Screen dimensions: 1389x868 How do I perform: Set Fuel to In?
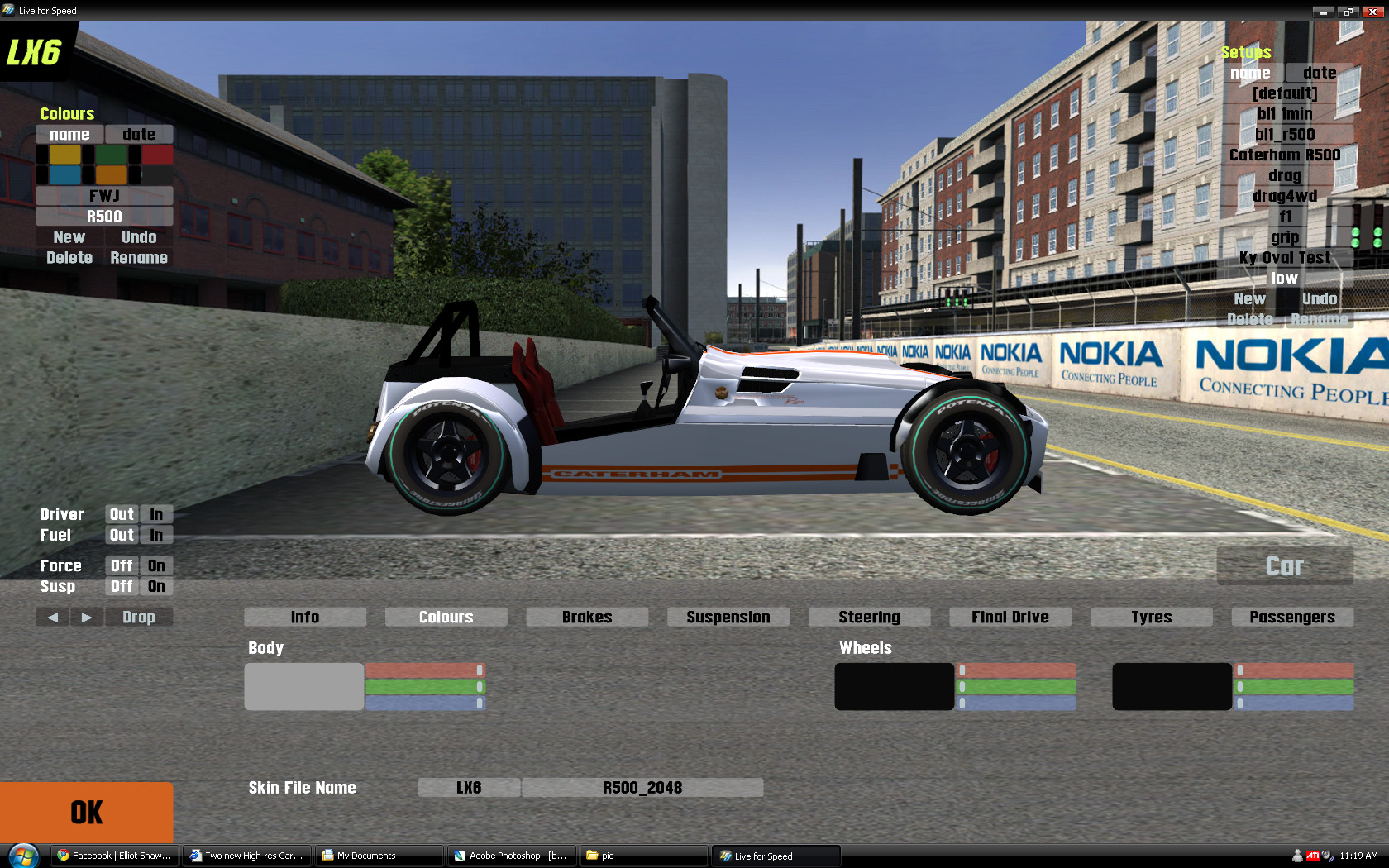point(156,535)
